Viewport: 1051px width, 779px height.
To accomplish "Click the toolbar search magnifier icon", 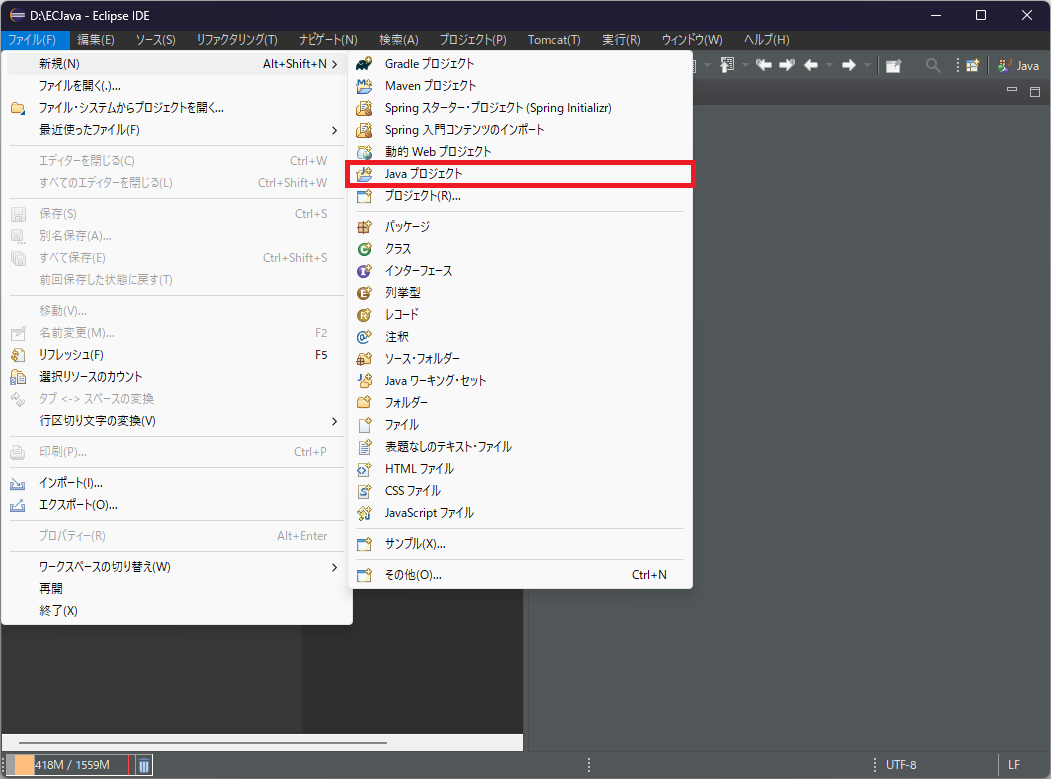I will coord(932,65).
